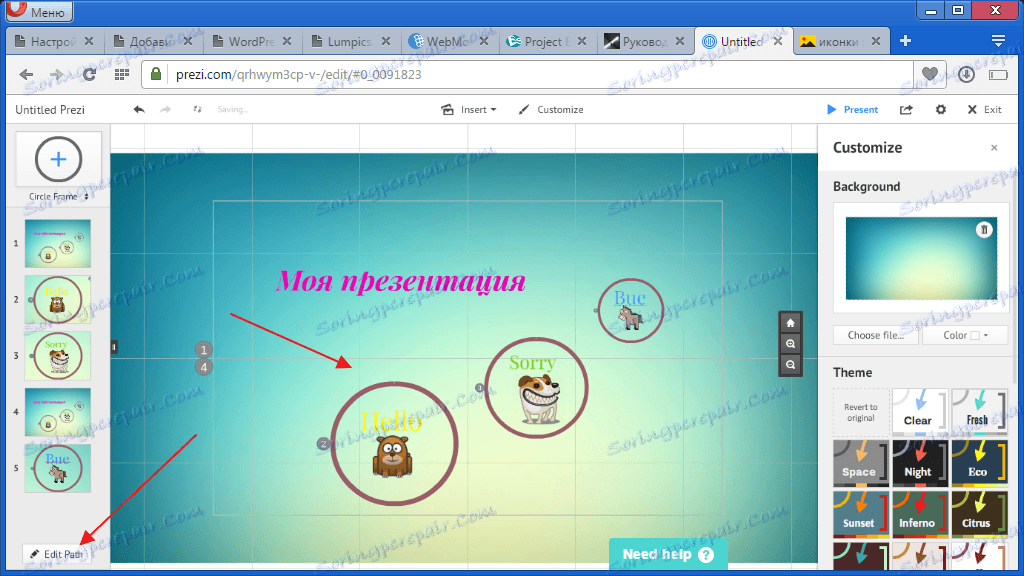Apply the Fresh theme
1024x576 pixels.
pos(979,412)
